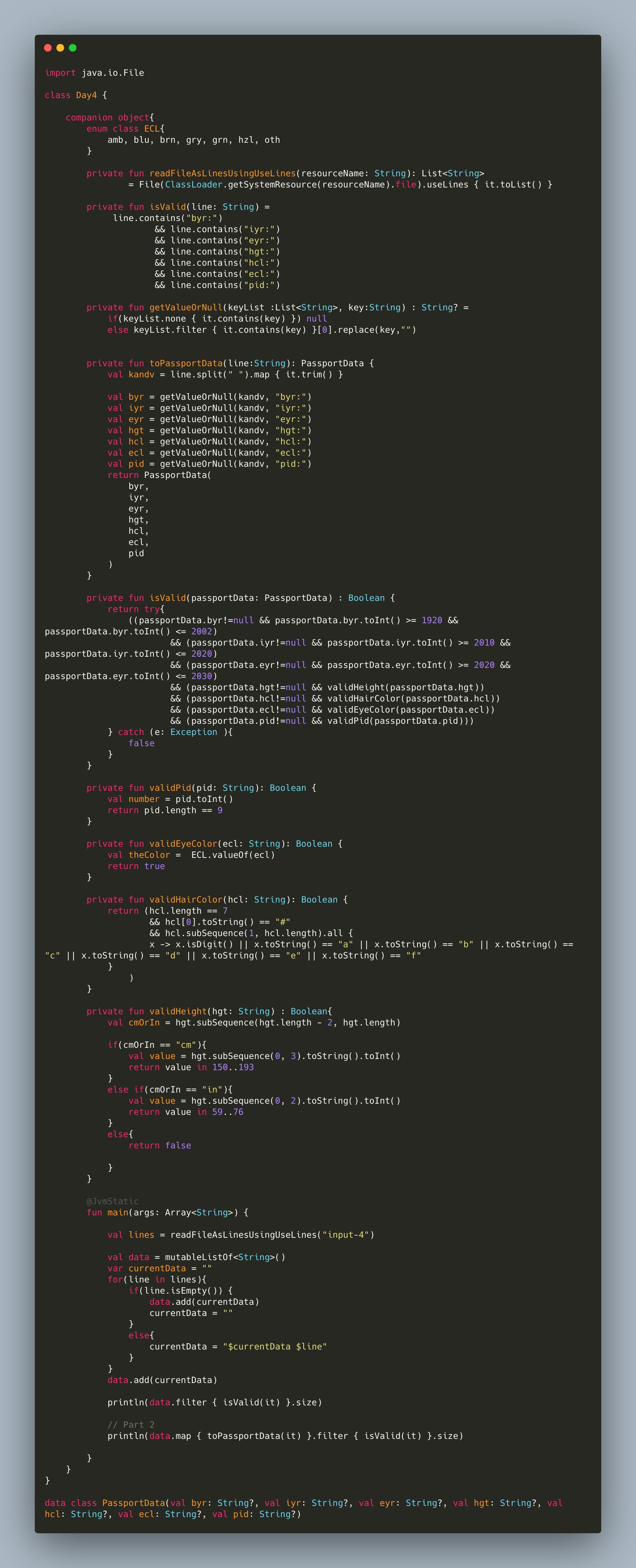Click the '&& line.contains("pid:")' line
This screenshot has width=636, height=1568.
coord(217,285)
